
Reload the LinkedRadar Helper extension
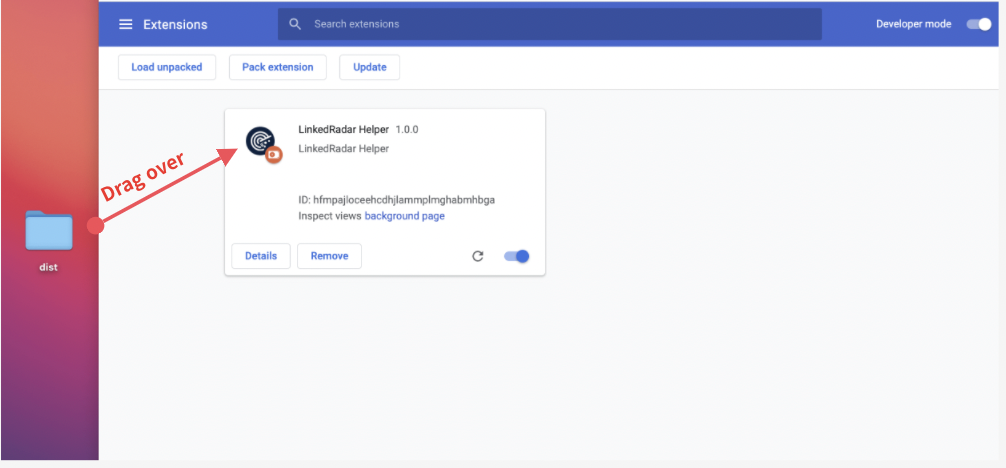click(x=478, y=256)
